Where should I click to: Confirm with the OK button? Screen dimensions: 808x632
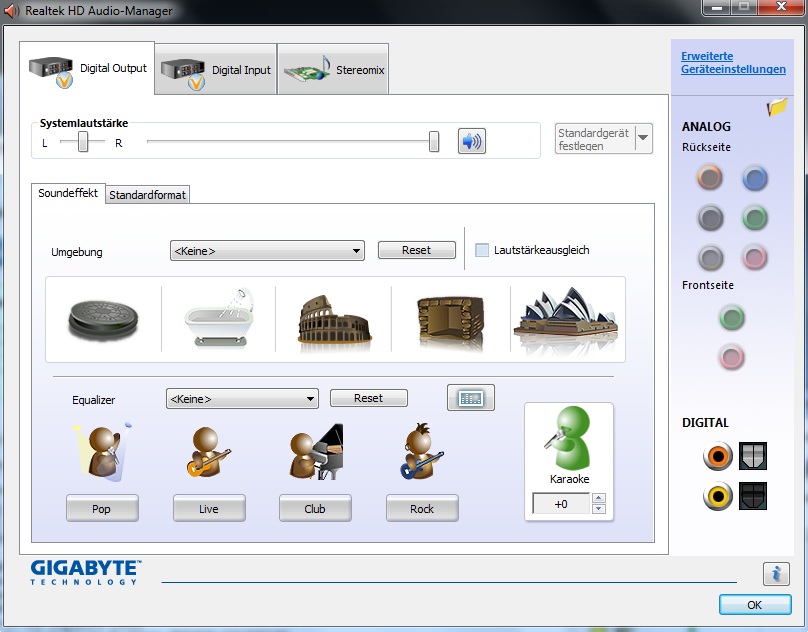coord(755,605)
